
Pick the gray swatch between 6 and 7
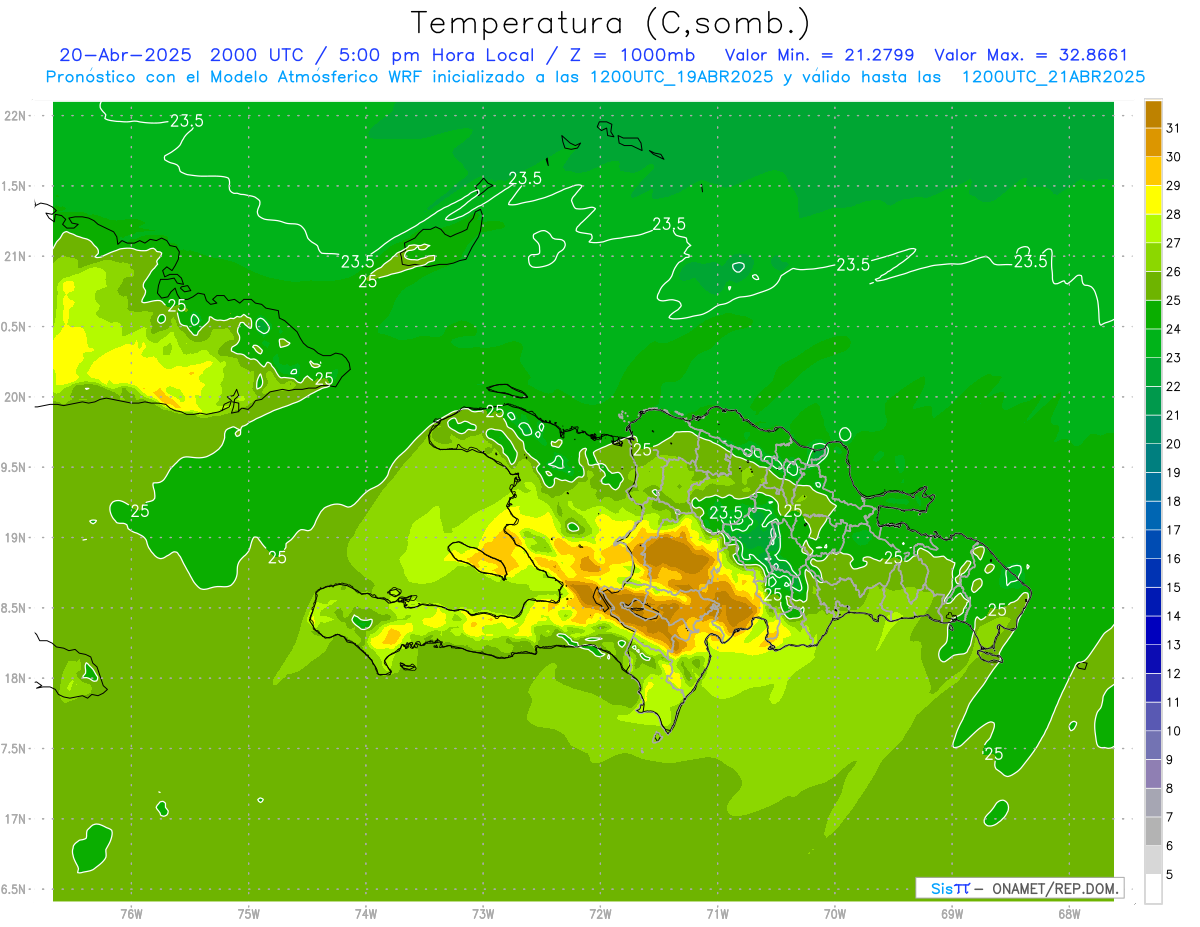click(x=1153, y=831)
